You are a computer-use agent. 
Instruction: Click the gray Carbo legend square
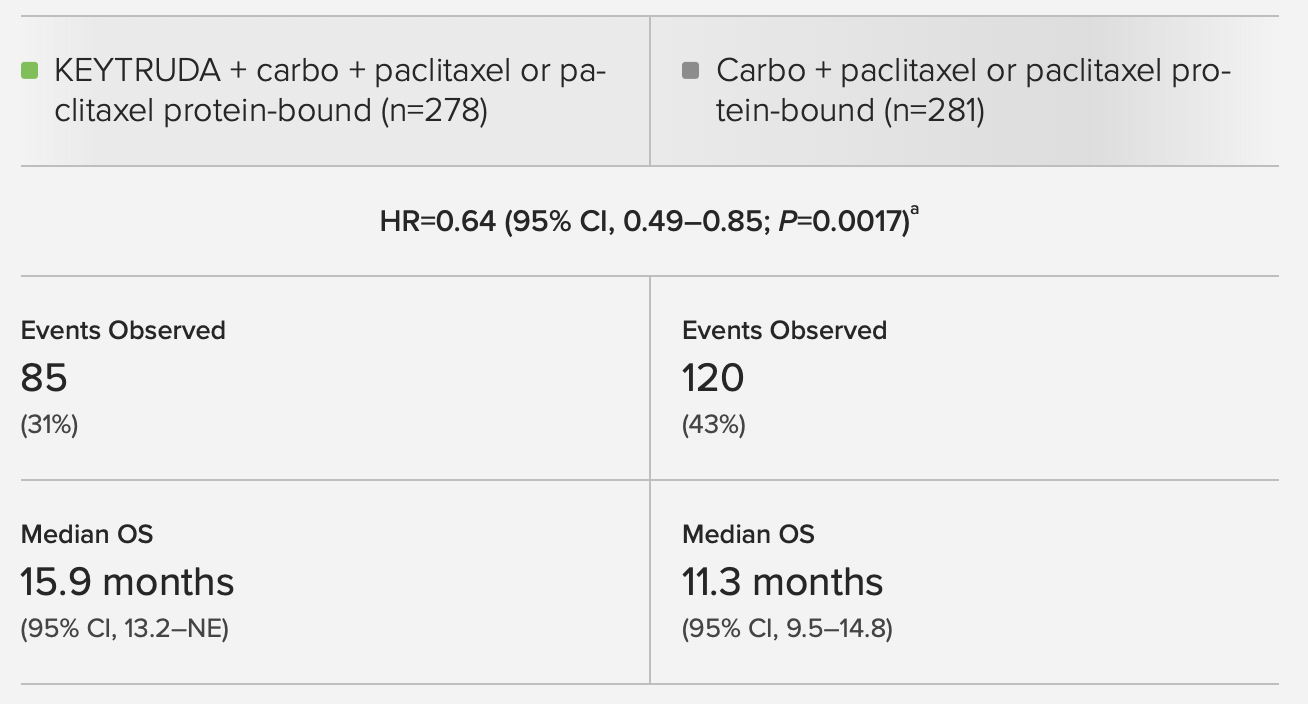point(690,71)
